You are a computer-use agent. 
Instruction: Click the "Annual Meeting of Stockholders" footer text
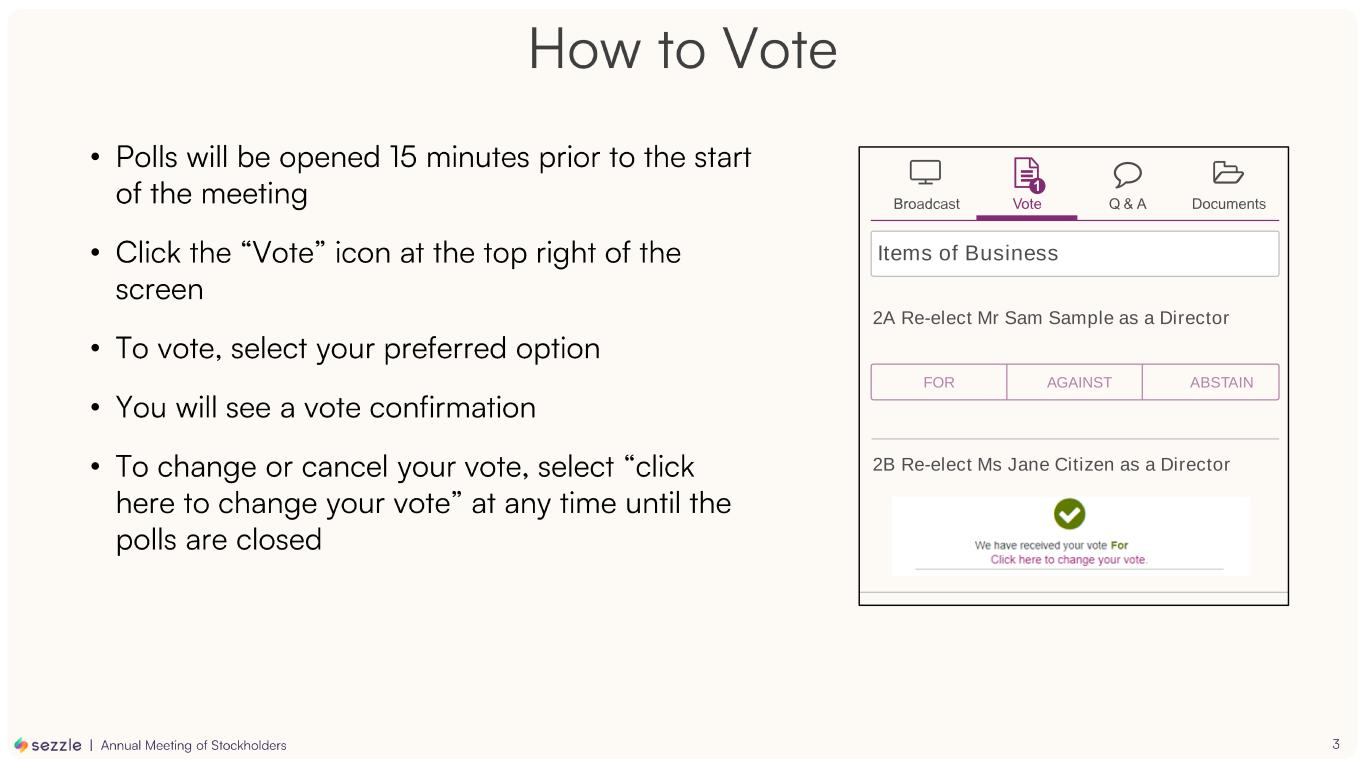pos(193,745)
